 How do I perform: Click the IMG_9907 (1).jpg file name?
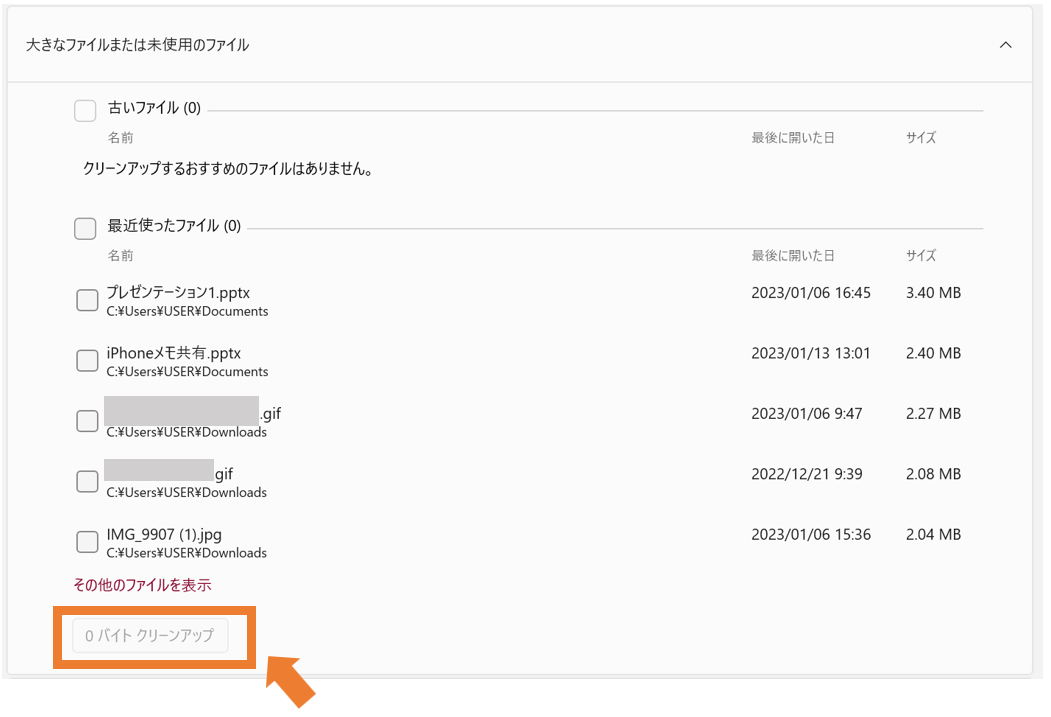pyautogui.click(x=164, y=534)
